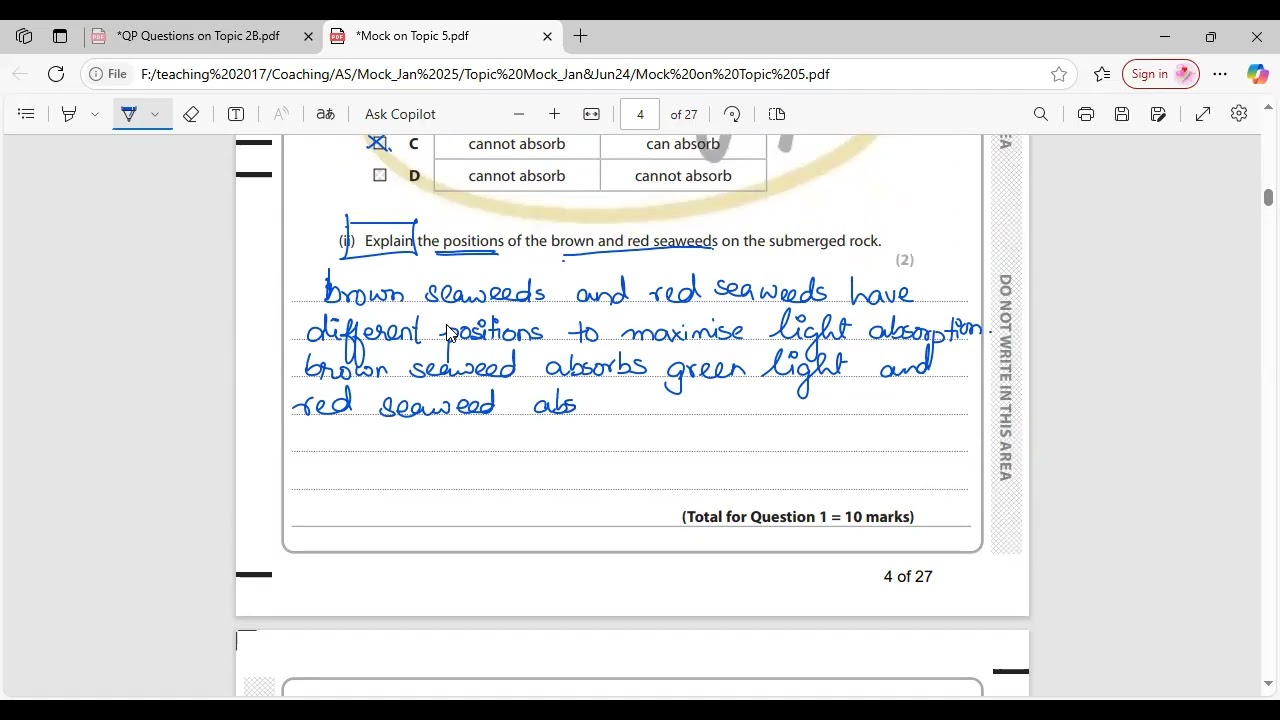Open the Copilot sidebar icon

1257,74
